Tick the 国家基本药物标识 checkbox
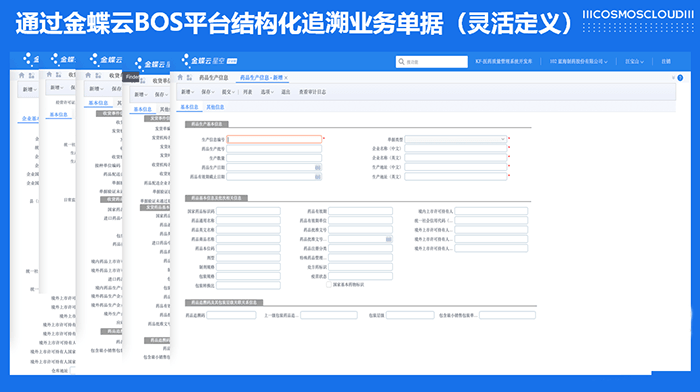The height and width of the screenshot is (392, 700). (329, 284)
